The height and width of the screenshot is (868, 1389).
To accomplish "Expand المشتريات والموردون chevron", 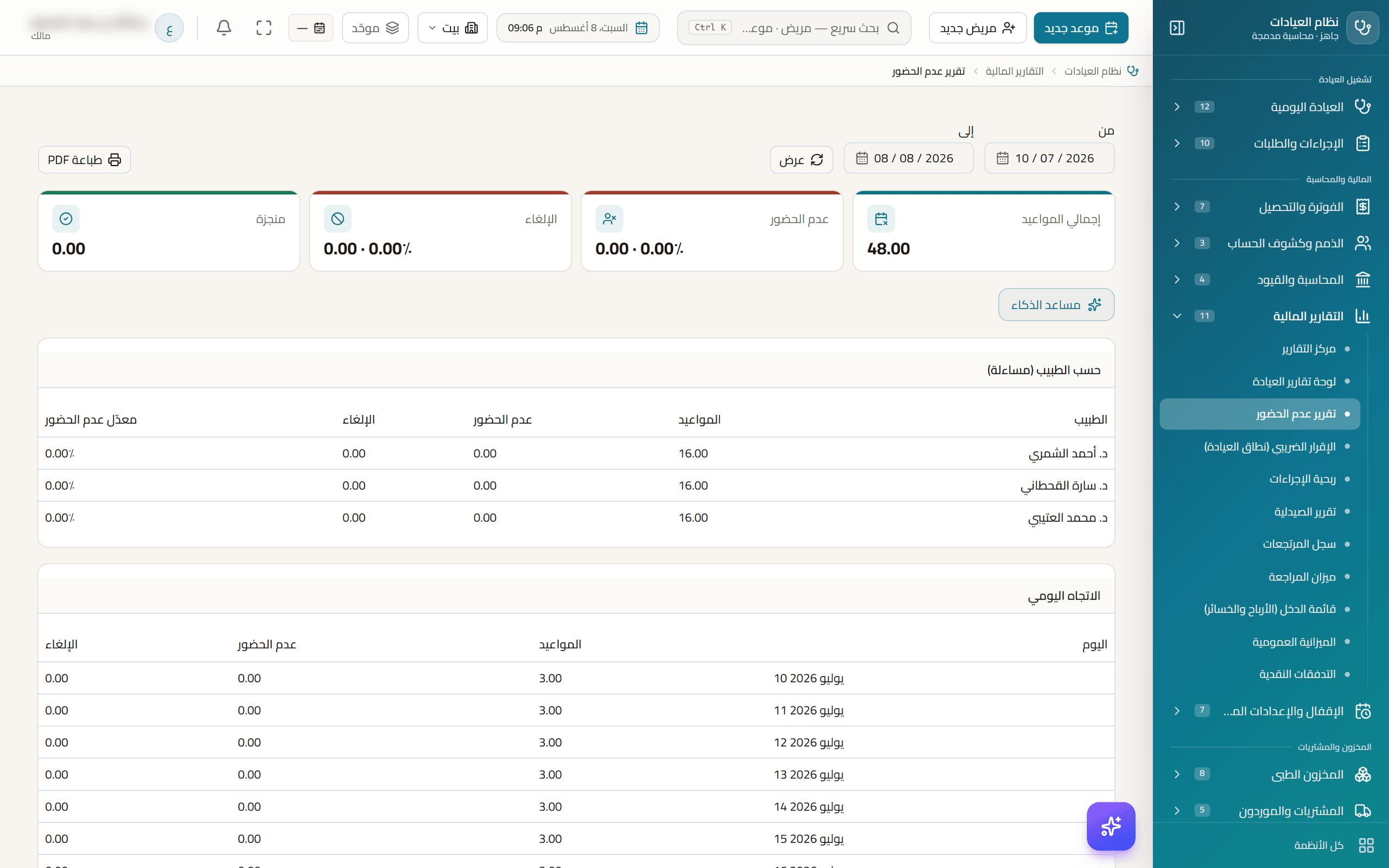I will click(x=1177, y=810).
